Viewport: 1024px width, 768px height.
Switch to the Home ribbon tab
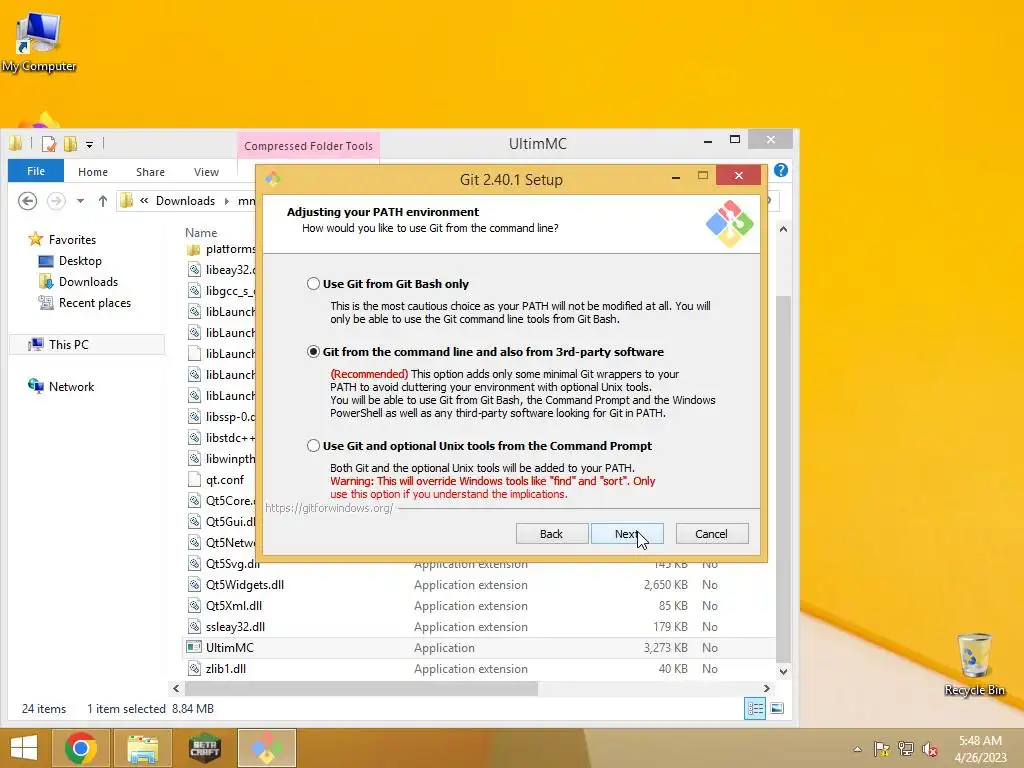tap(93, 172)
